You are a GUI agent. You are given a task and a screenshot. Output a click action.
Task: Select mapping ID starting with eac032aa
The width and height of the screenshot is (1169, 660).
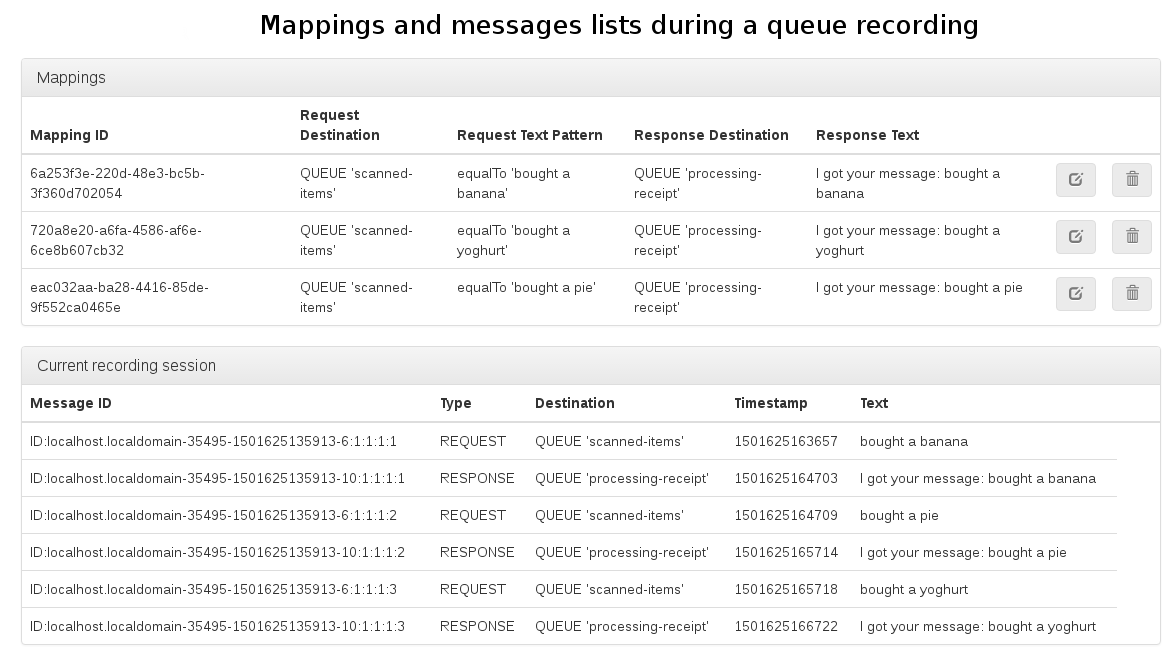118,297
